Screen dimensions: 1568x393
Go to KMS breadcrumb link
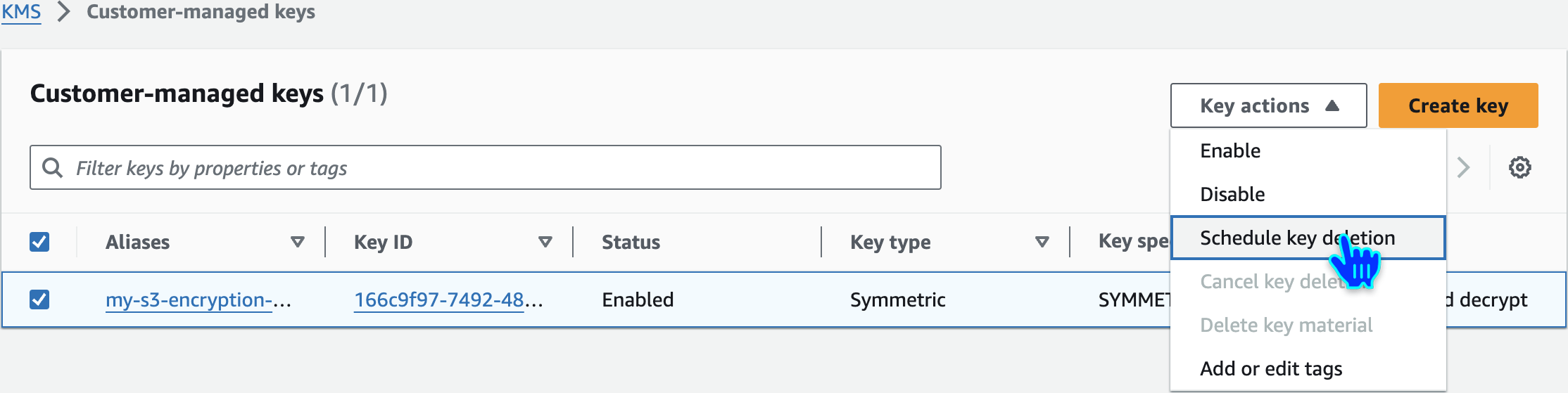[x=21, y=12]
